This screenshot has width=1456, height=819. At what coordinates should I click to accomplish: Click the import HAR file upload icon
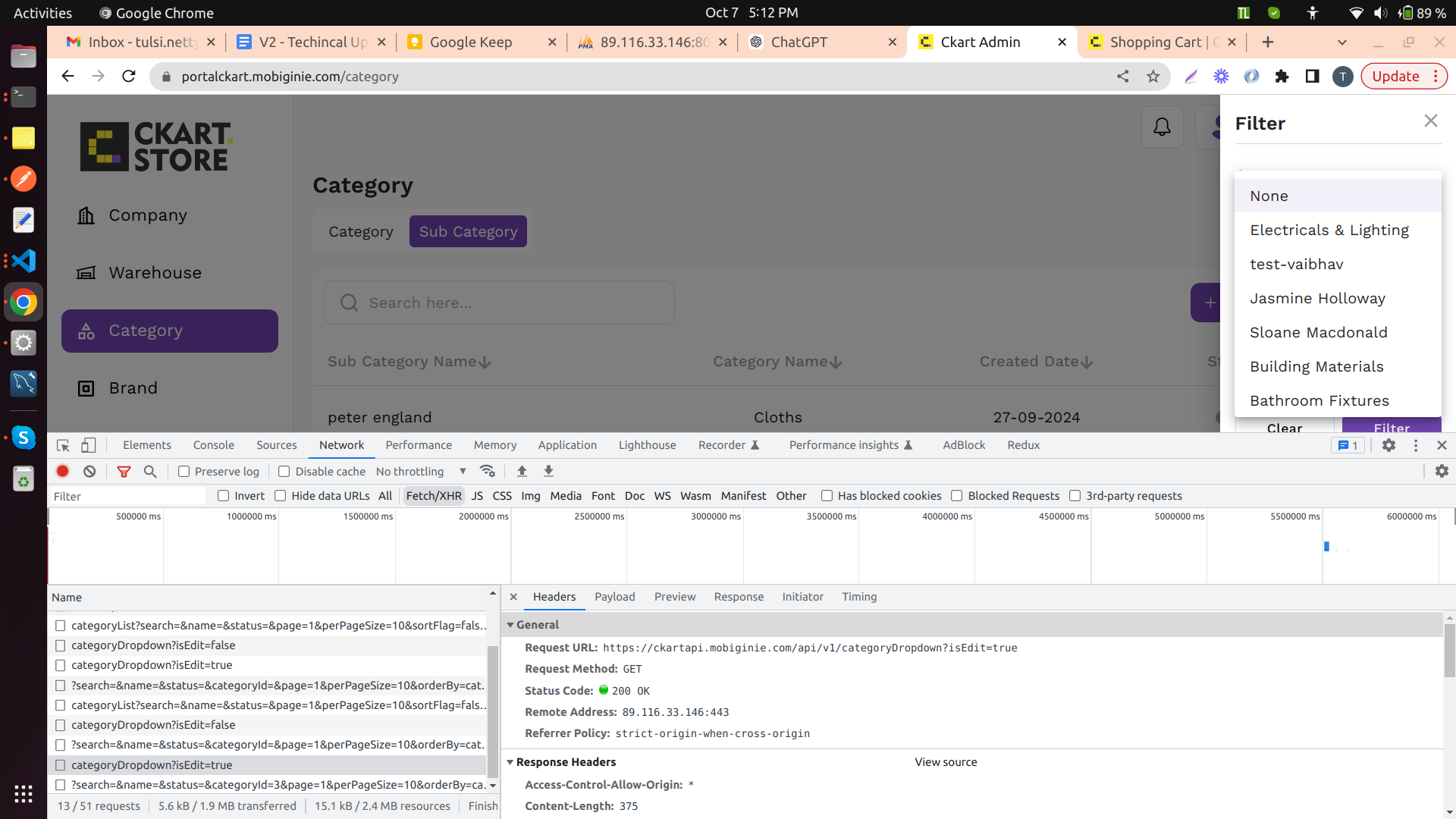[x=522, y=471]
